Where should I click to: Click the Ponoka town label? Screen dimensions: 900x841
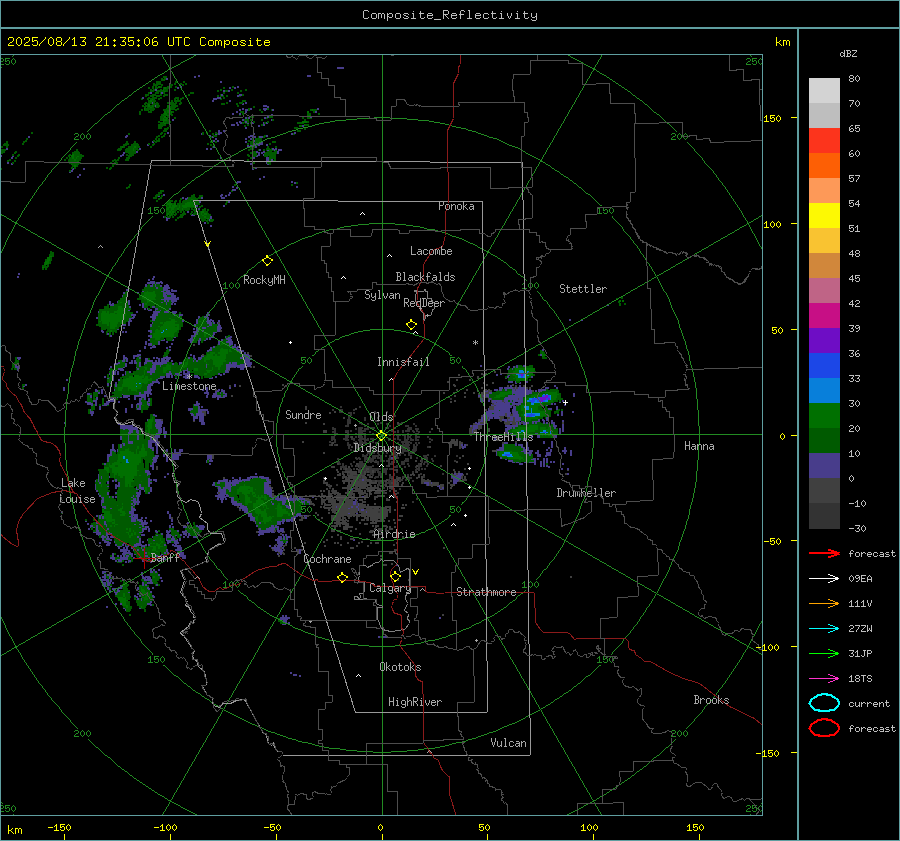point(456,206)
